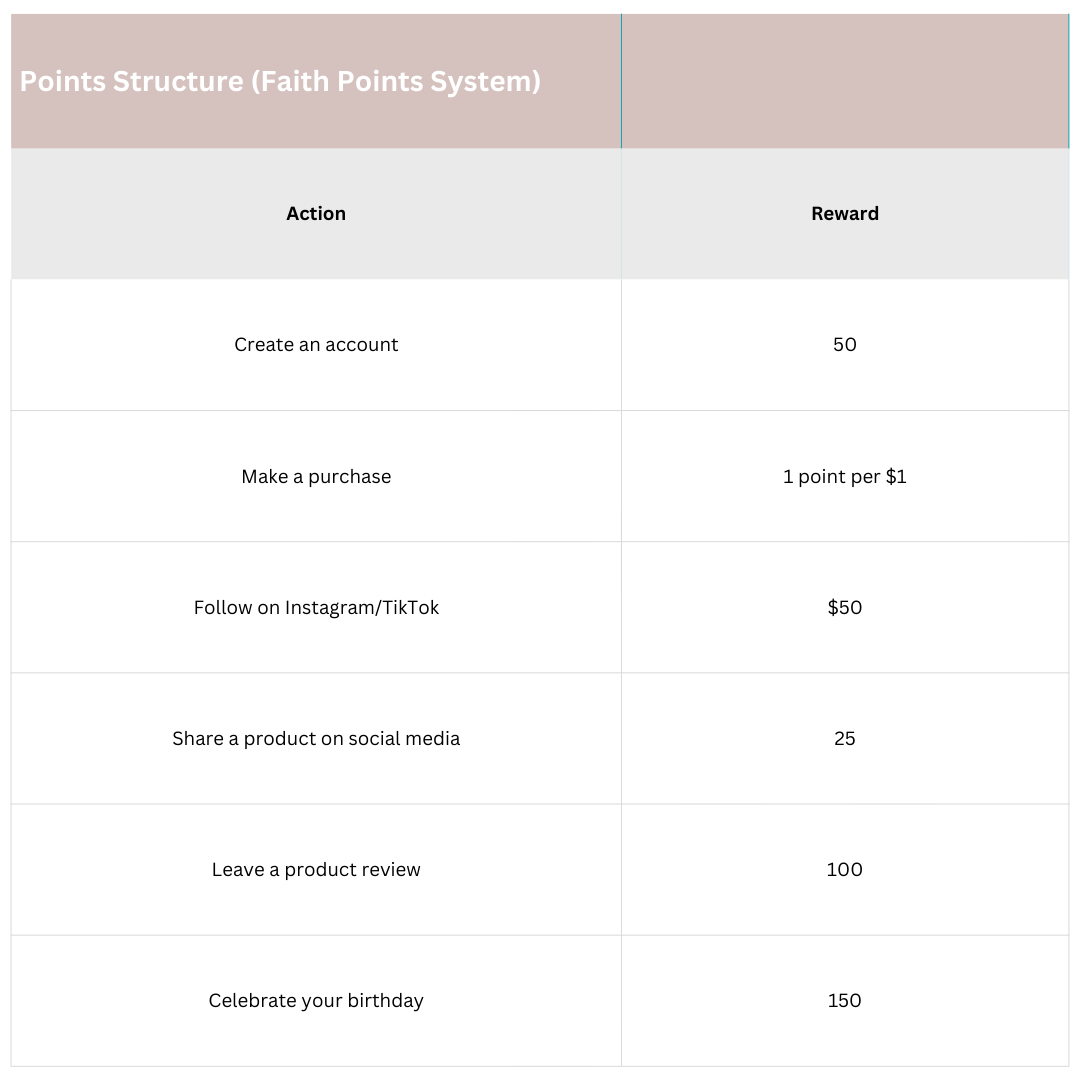1080x1080 pixels.
Task: Select the Celebrate your birthday cell
Action: [x=316, y=1001]
